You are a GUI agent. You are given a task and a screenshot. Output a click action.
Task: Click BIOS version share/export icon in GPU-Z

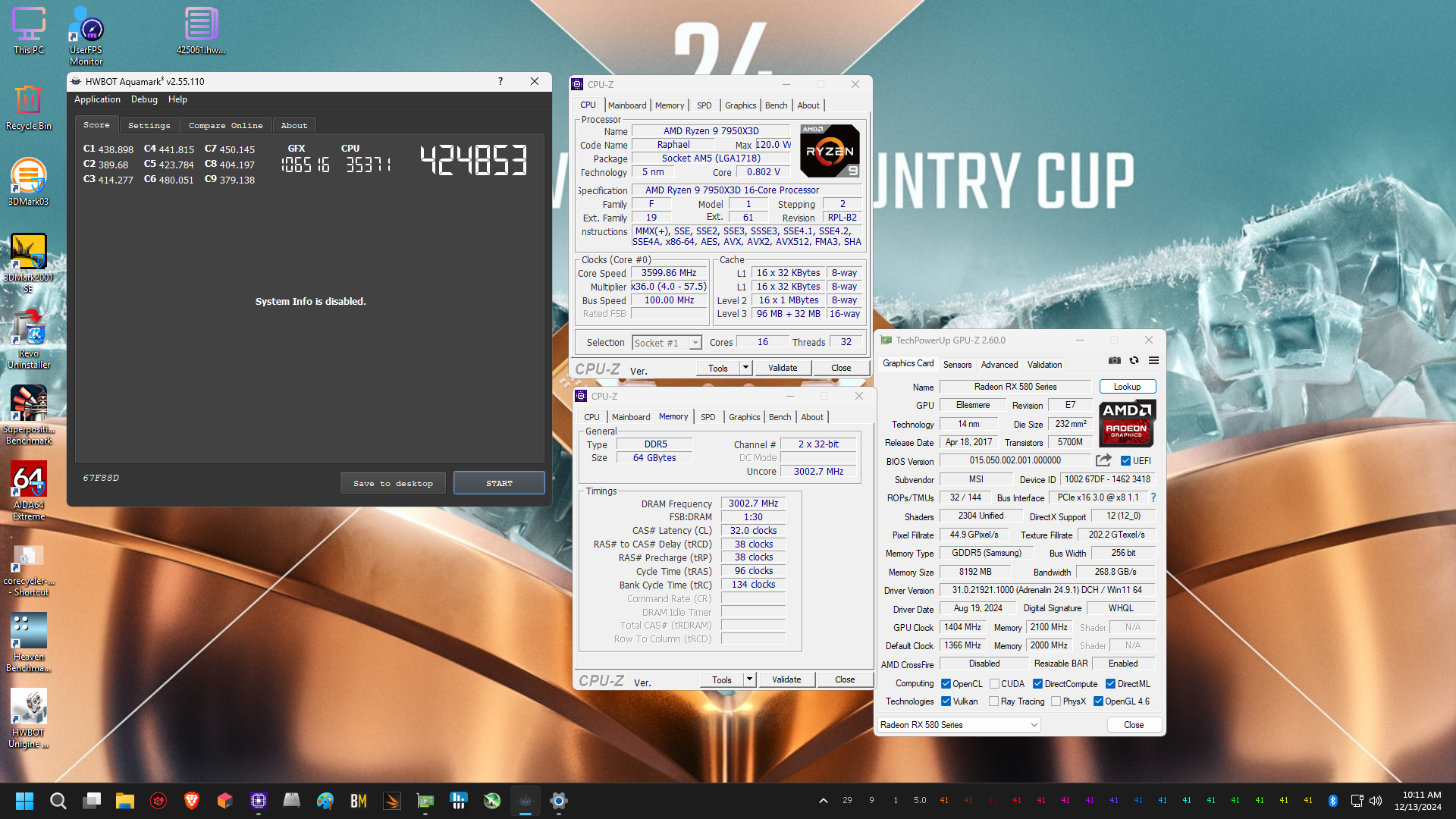1103,460
